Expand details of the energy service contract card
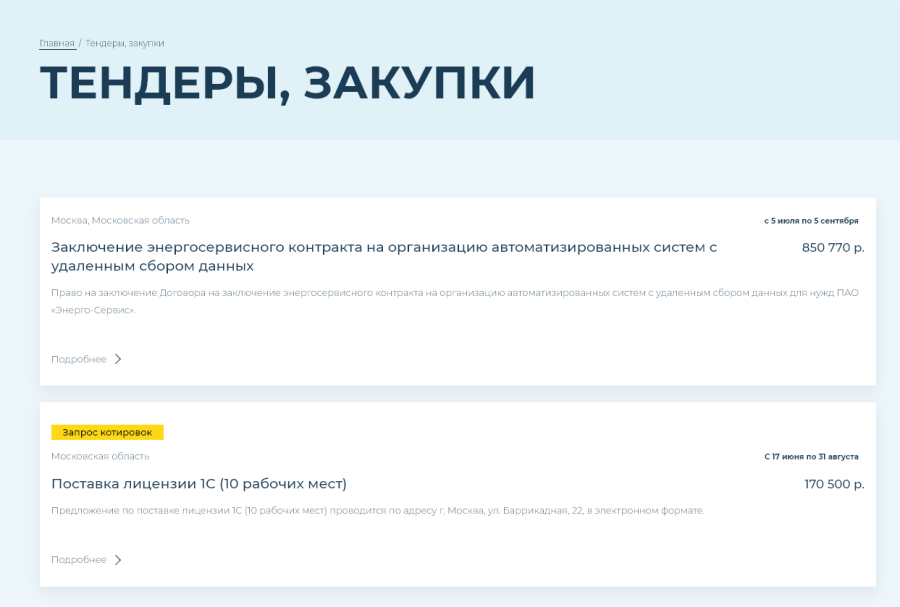The width and height of the screenshot is (900, 607). (x=90, y=359)
